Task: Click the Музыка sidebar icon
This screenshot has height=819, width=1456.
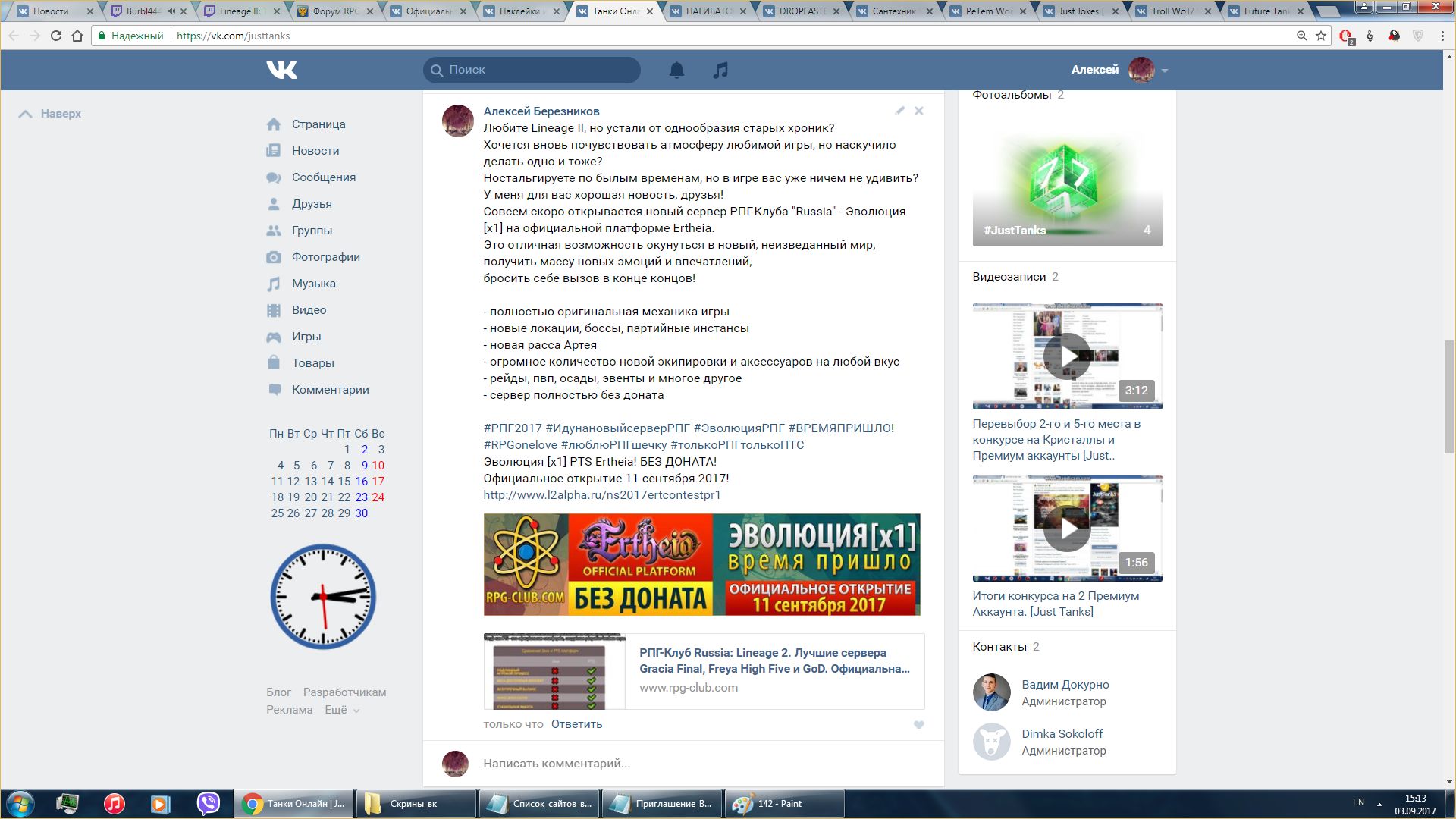Action: [274, 284]
